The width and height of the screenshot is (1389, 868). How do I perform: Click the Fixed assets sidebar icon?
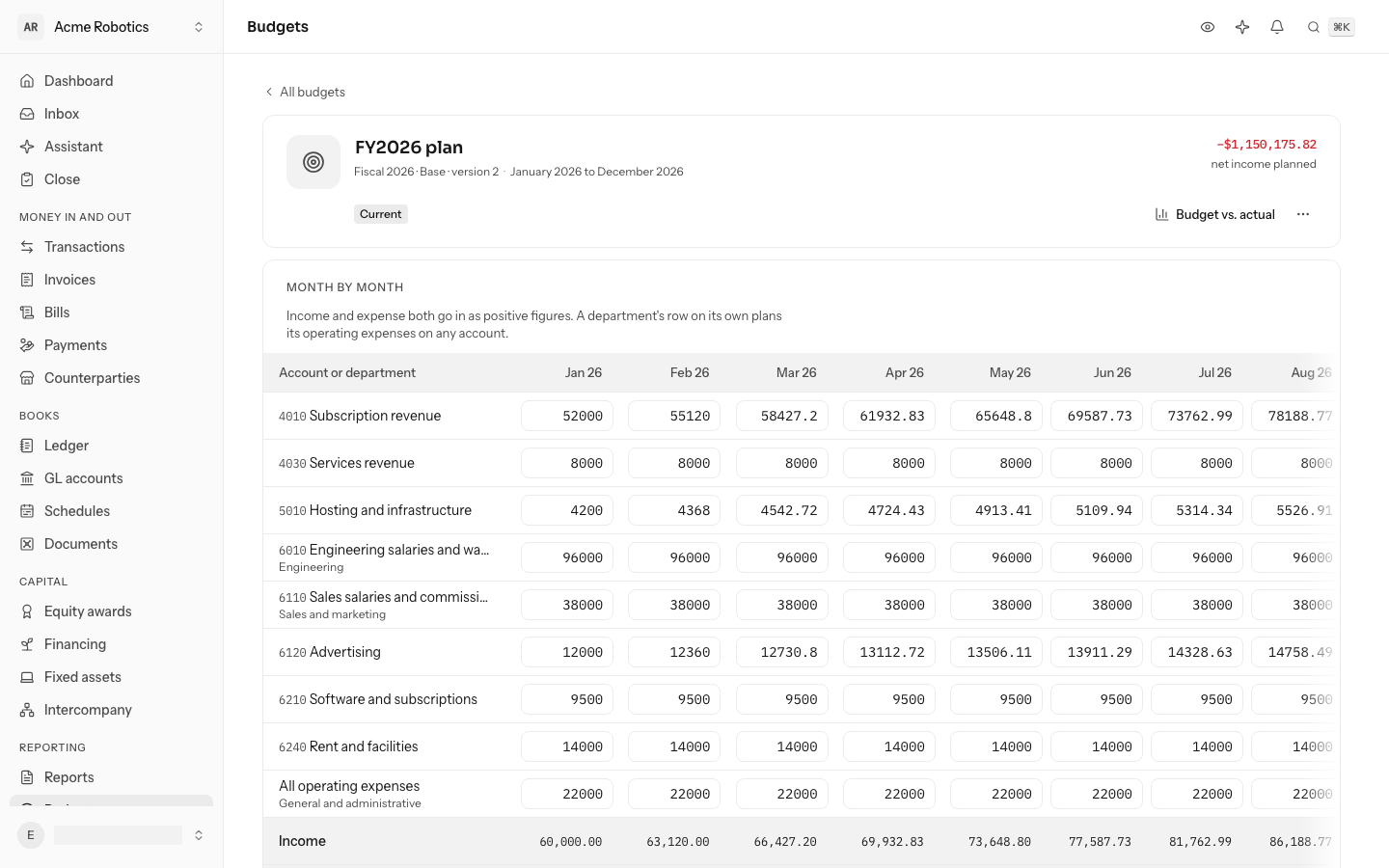pos(27,677)
